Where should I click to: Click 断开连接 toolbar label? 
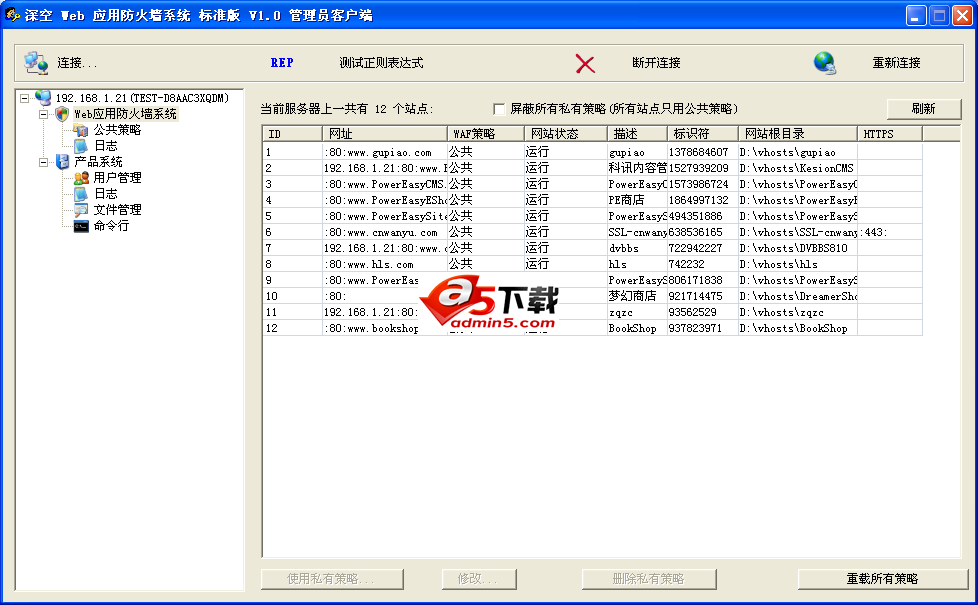[656, 62]
